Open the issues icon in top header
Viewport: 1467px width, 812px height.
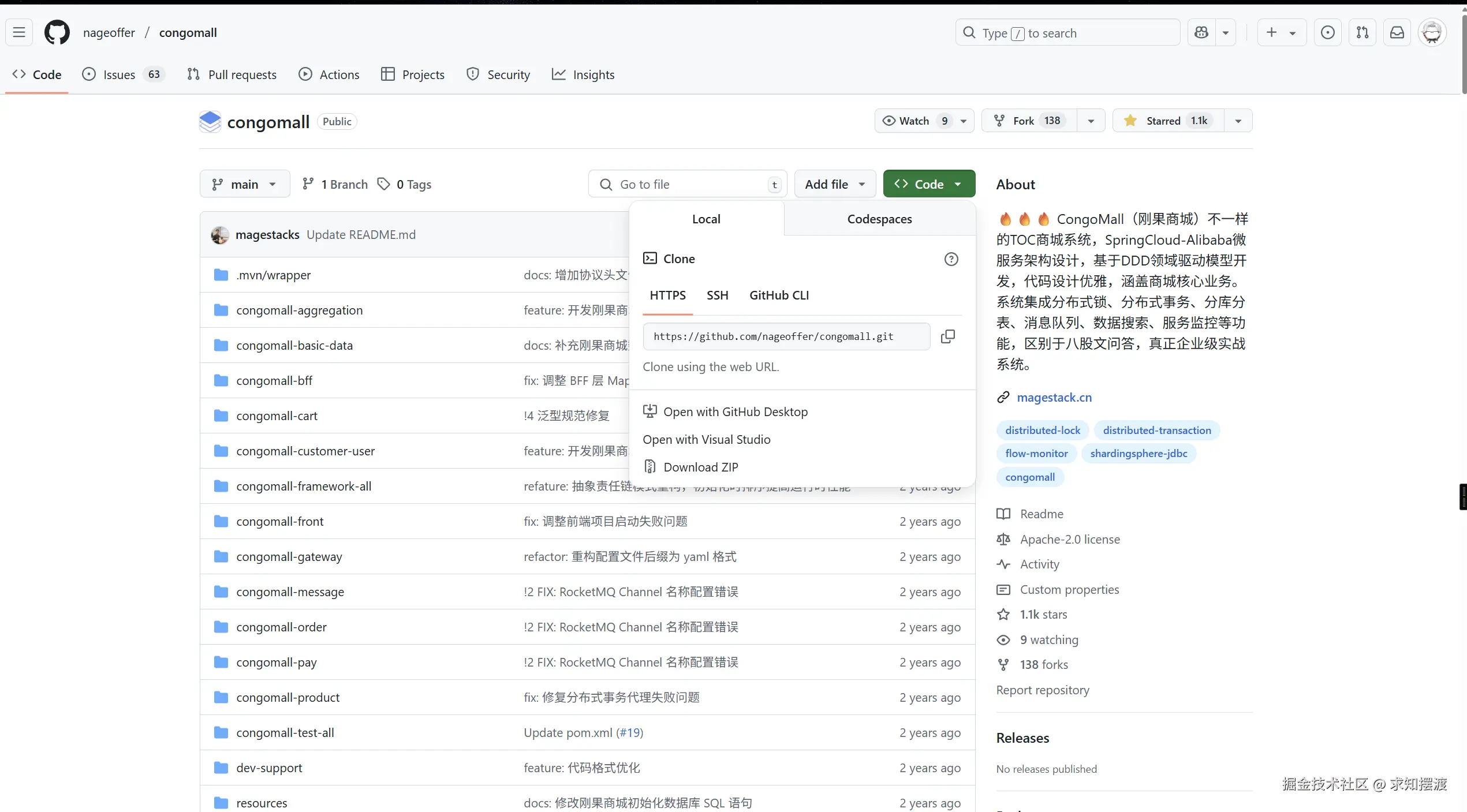(x=1328, y=32)
